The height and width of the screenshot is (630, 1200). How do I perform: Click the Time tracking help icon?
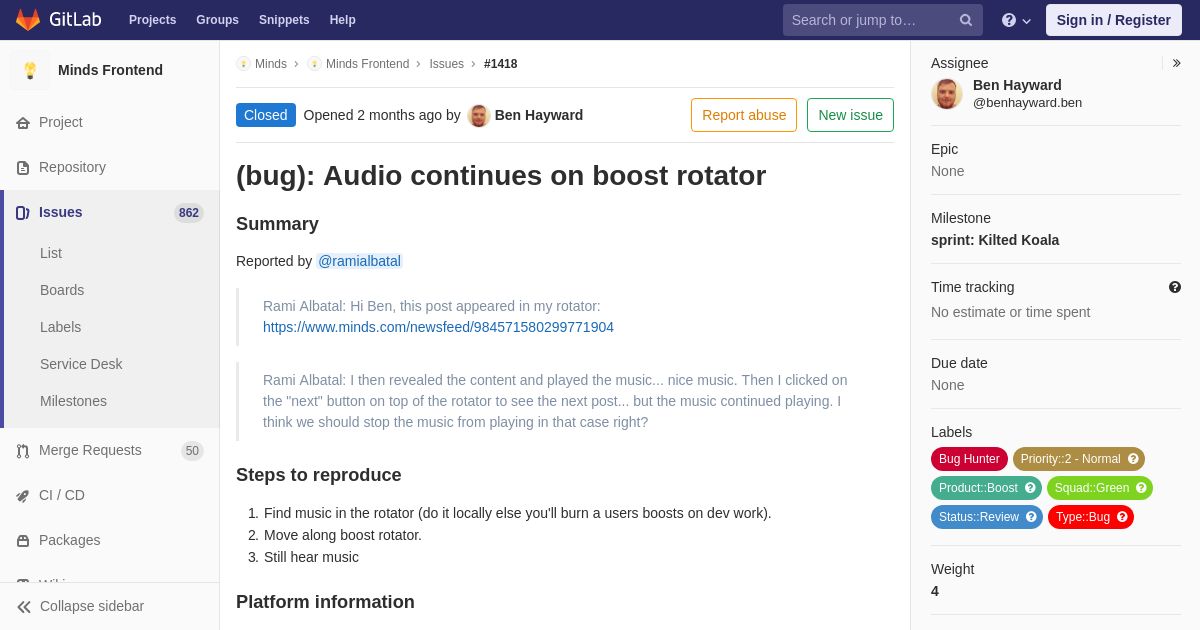(1175, 287)
